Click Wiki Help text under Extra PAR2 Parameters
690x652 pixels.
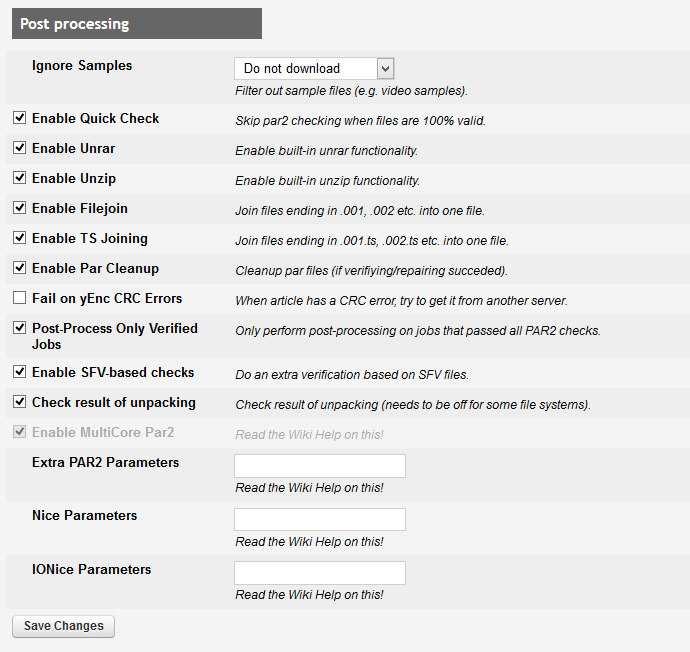tap(309, 488)
